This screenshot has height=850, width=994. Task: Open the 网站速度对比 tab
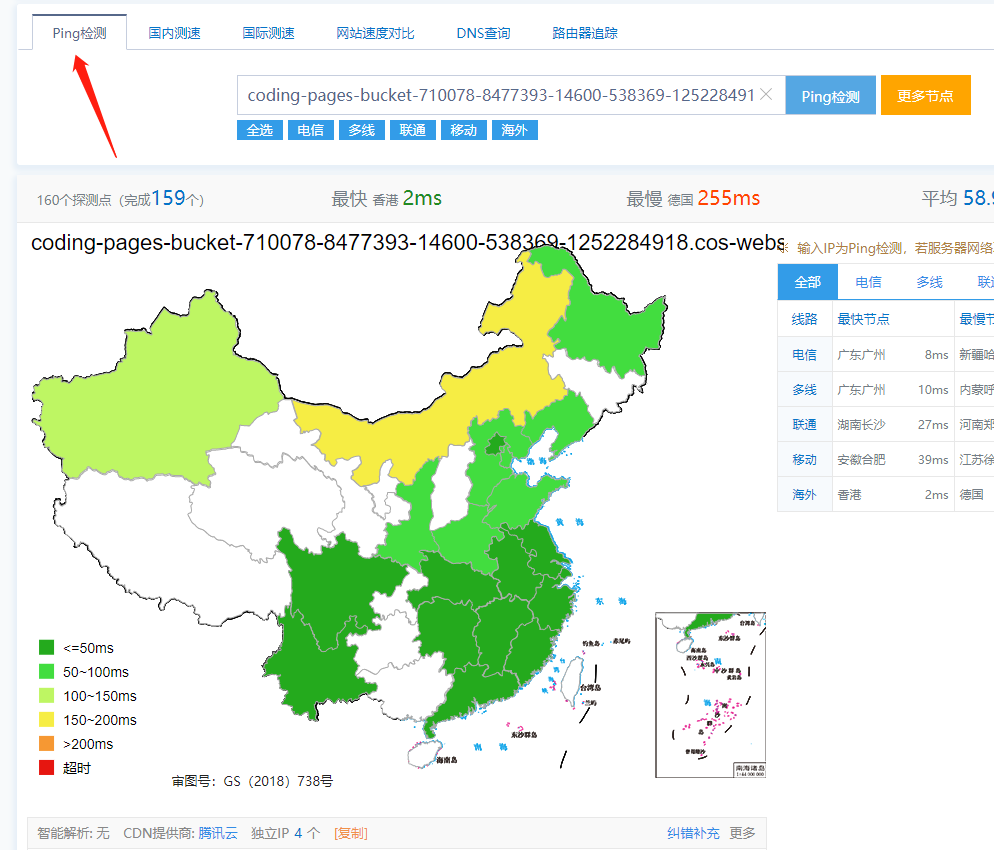[375, 33]
